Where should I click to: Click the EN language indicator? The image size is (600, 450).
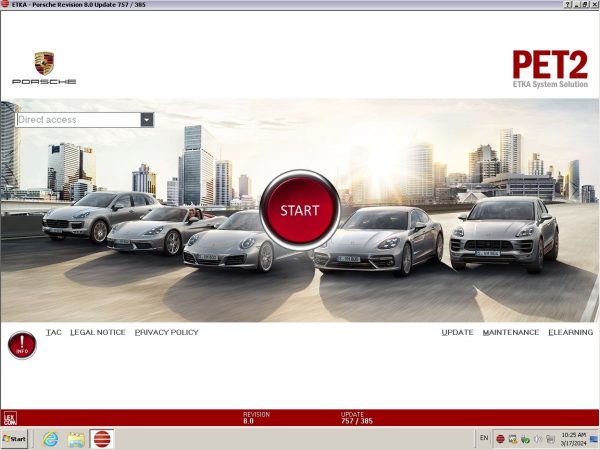pos(484,438)
